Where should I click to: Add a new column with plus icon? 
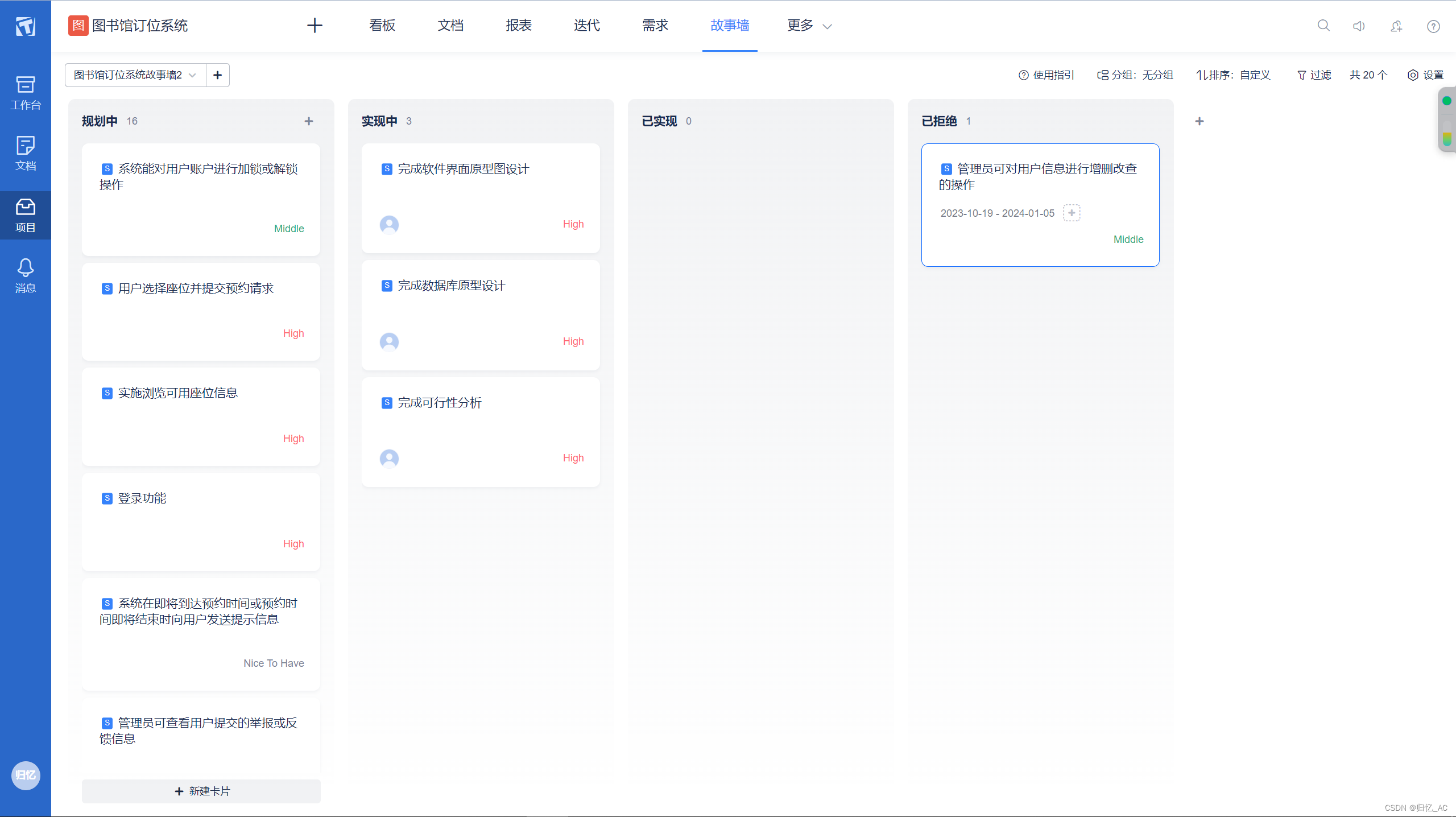coord(1199,121)
